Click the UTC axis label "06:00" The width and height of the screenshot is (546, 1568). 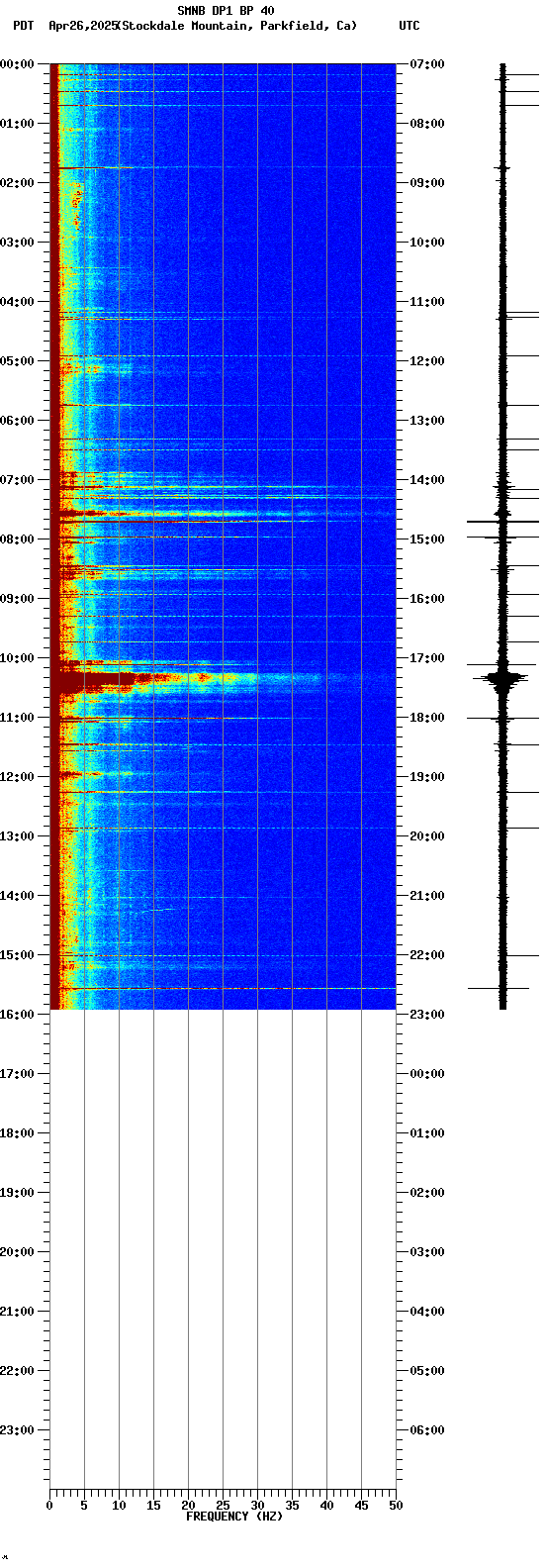click(x=427, y=1430)
